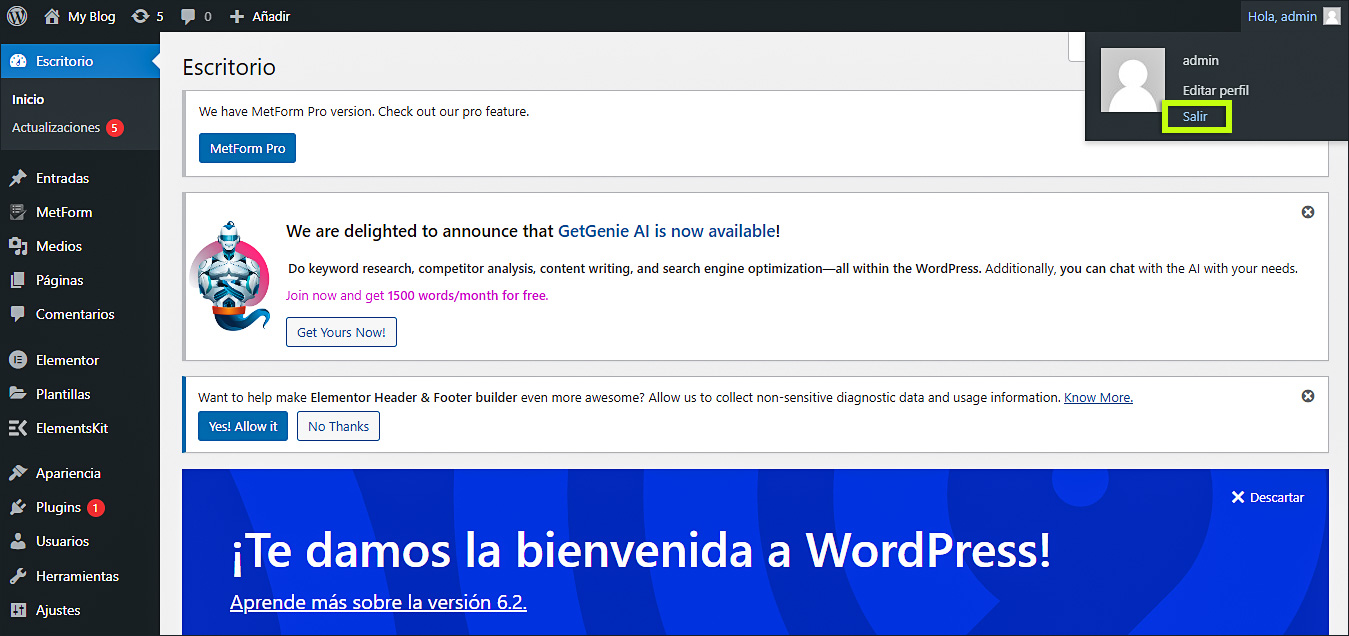Screen dimensions: 1349x636
Task: Dismiss the GetGenie AI notice
Action: pos(1307,212)
